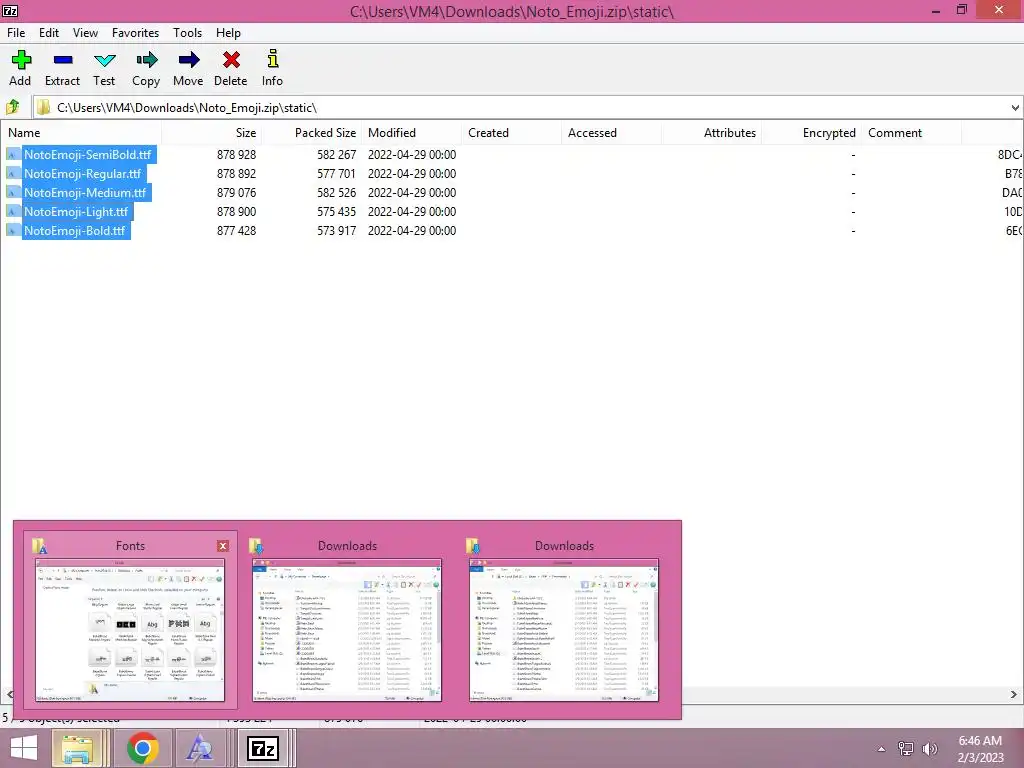Viewport: 1024px width, 768px height.
Task: Open the File menu
Action: click(16, 33)
